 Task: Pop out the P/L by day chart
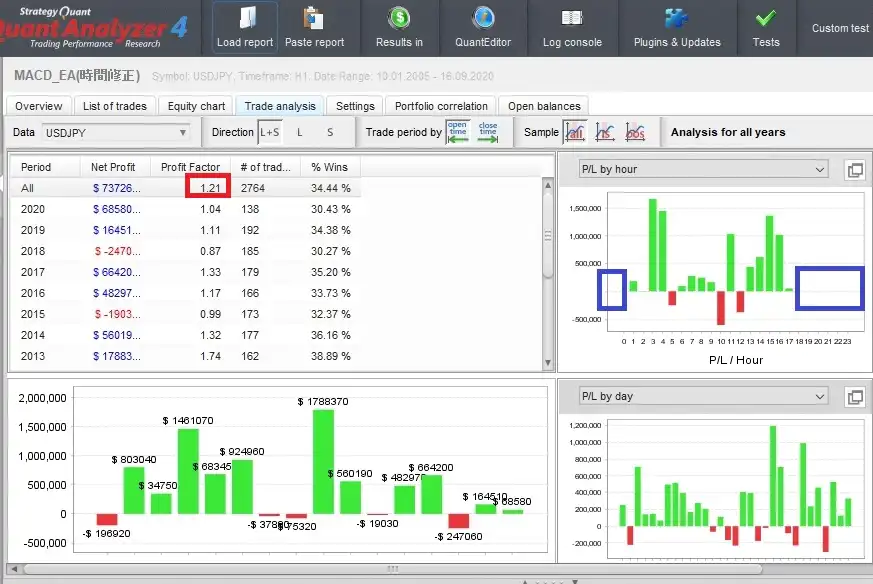coord(854,397)
